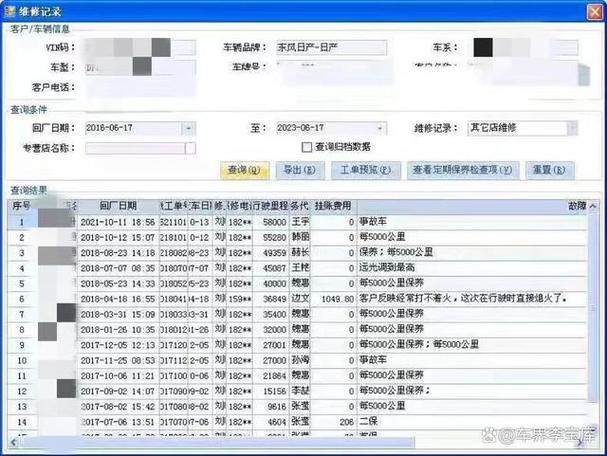607x456 pixels.
Task: Click the 206 fee cell
Action: 334,422
